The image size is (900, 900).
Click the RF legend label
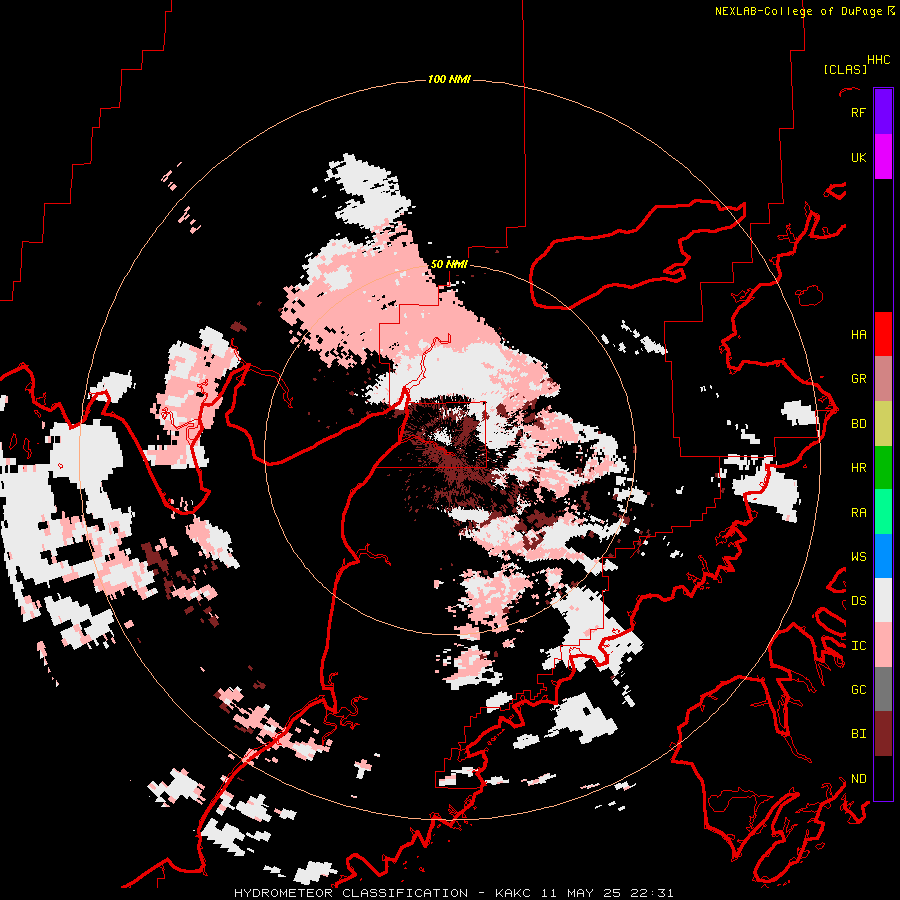click(858, 112)
